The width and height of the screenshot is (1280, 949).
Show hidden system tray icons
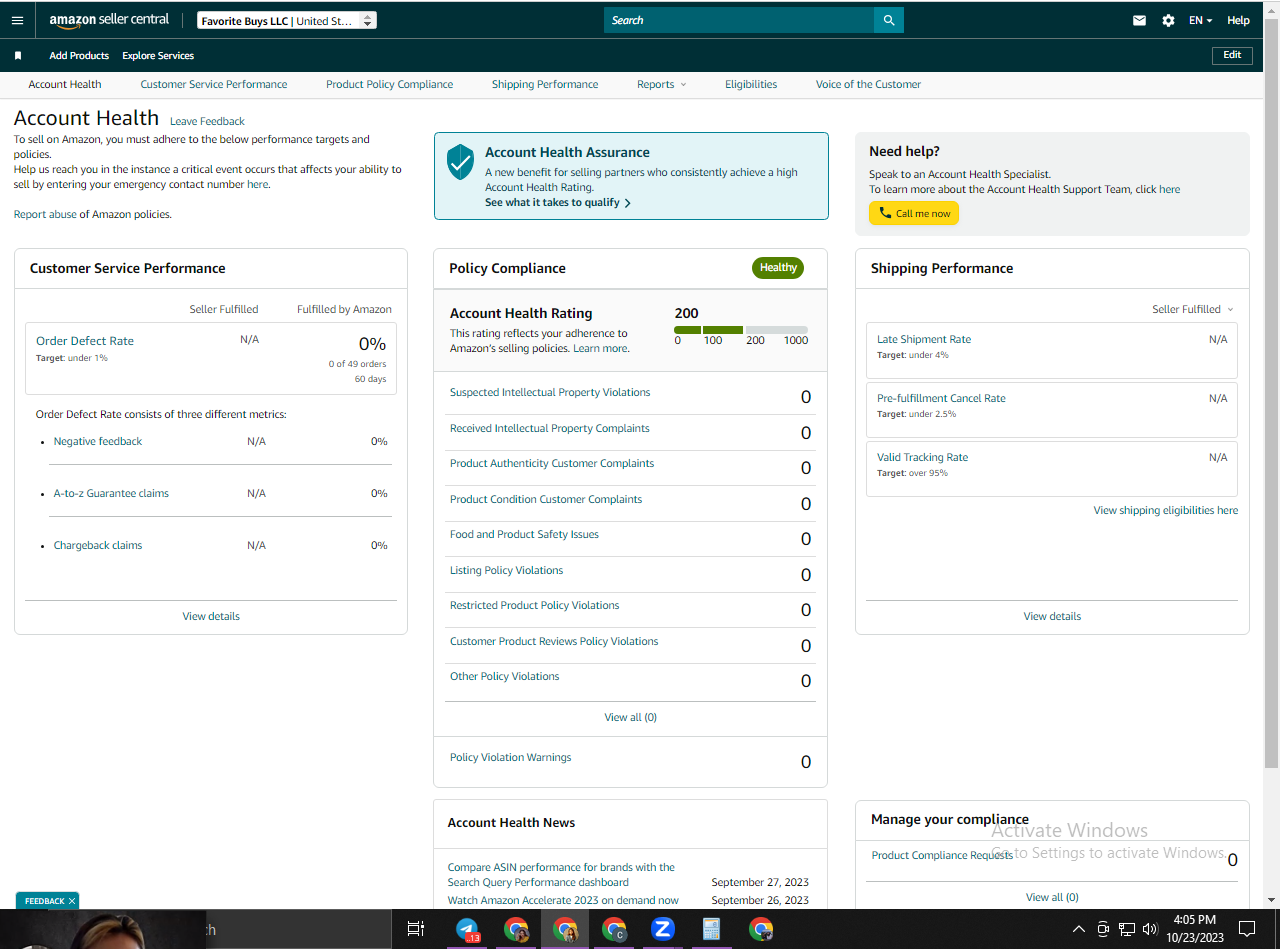pos(1078,929)
